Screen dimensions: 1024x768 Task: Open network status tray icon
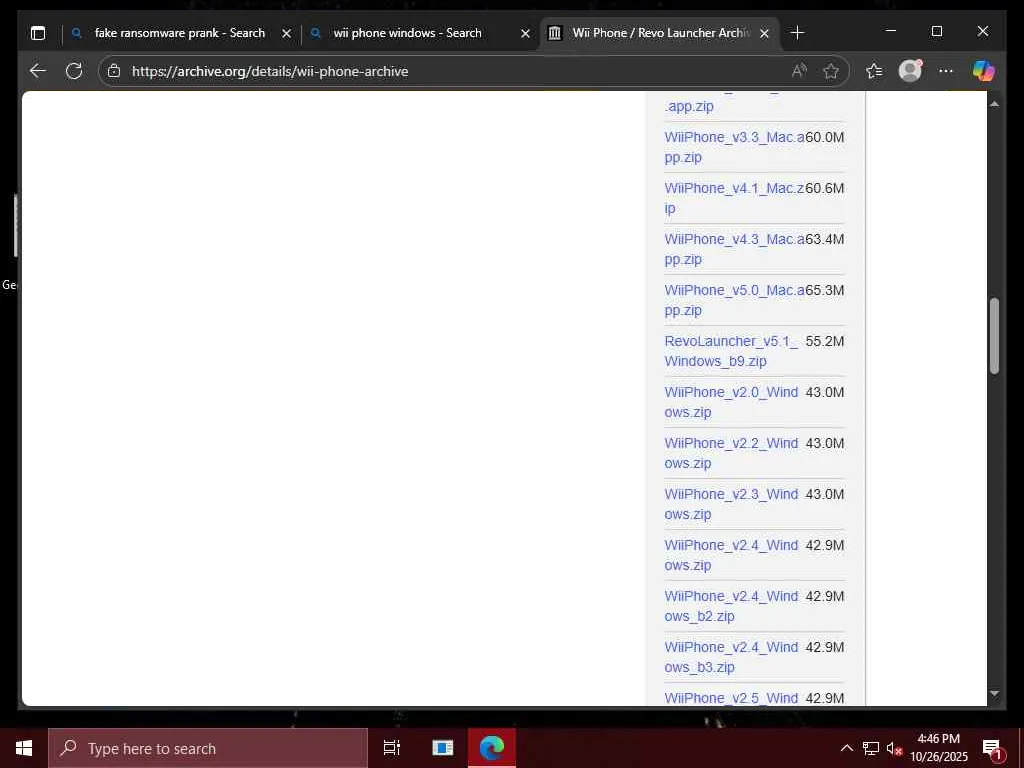[871, 748]
